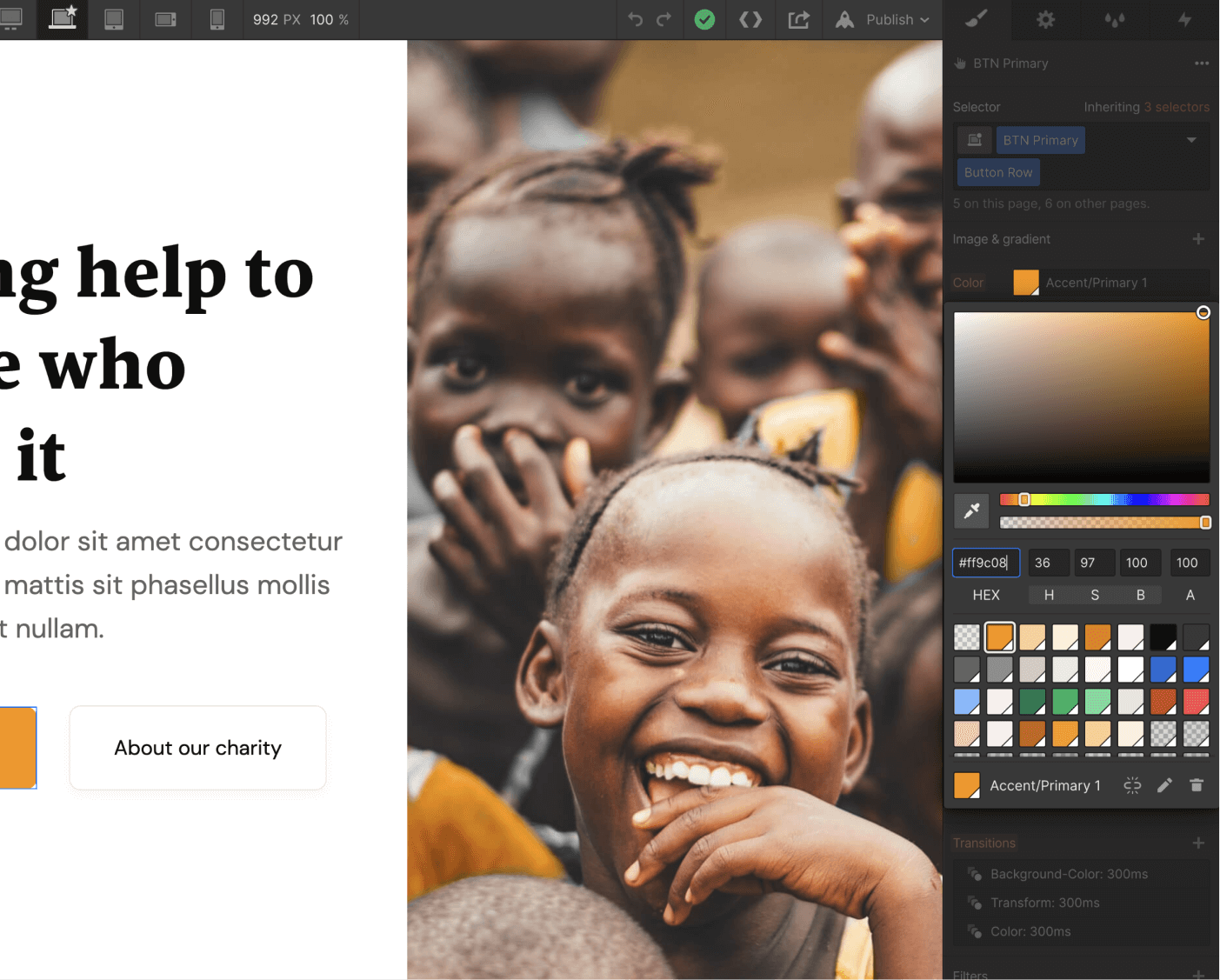Click the opacity alpha slider
This screenshot has height=980, width=1220.
[1104, 523]
